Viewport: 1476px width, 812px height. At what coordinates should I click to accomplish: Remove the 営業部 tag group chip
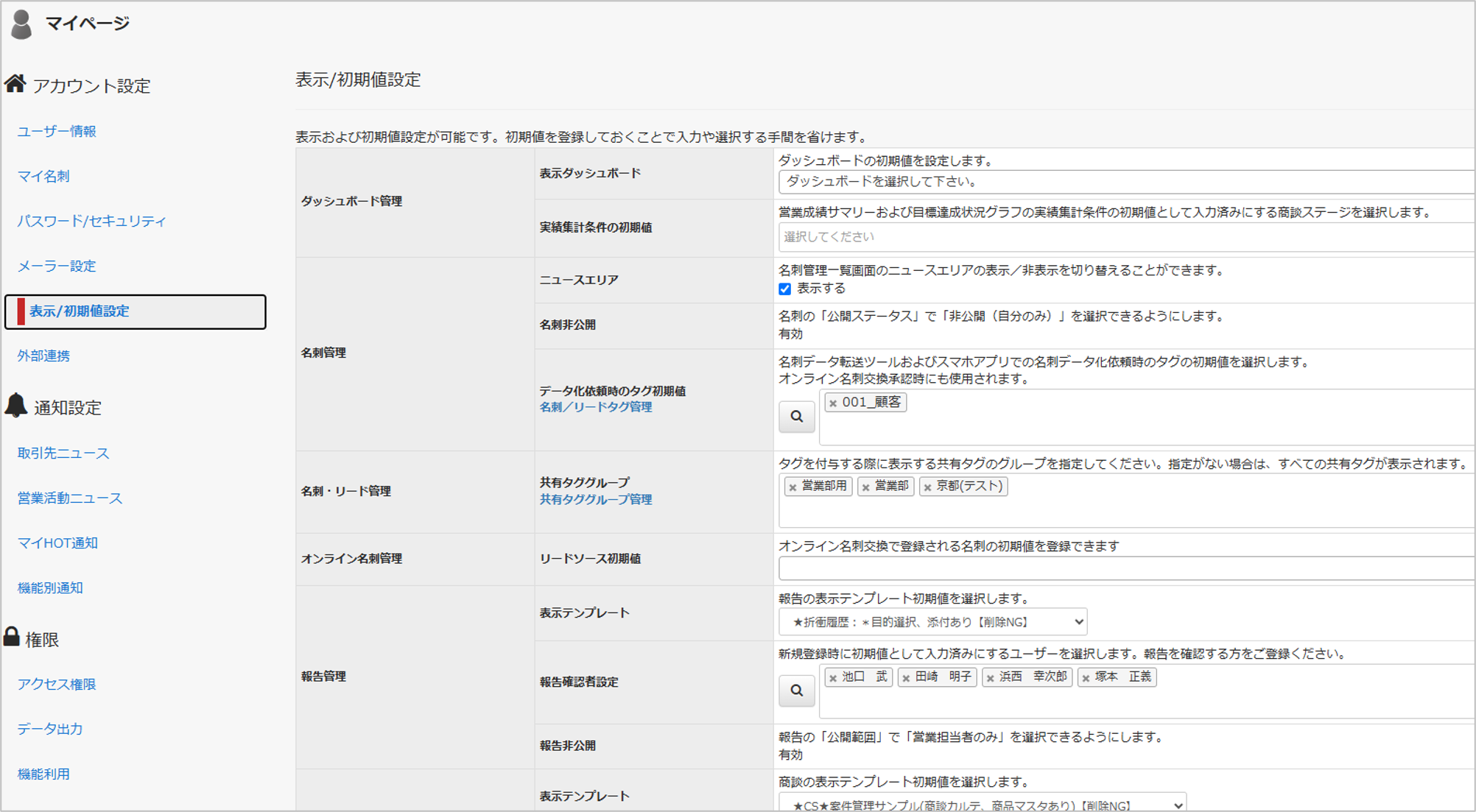click(x=865, y=487)
